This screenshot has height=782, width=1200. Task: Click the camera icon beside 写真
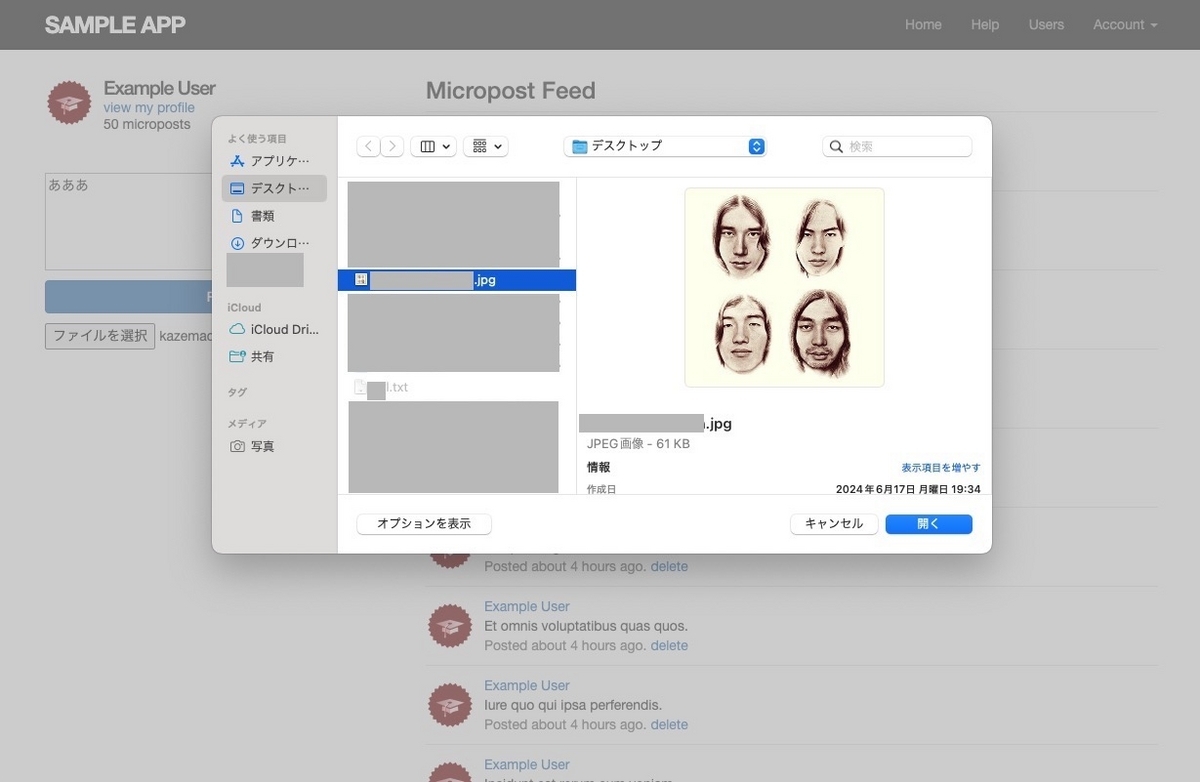237,446
